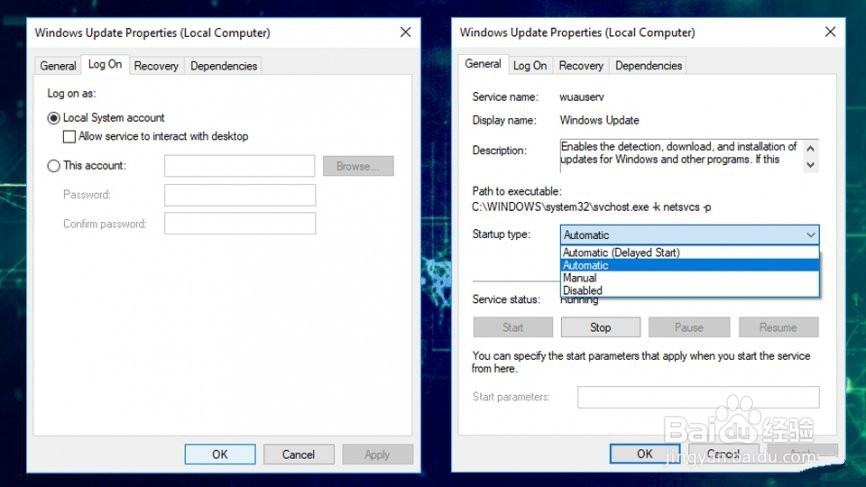Click the This account name field

[x=240, y=166]
